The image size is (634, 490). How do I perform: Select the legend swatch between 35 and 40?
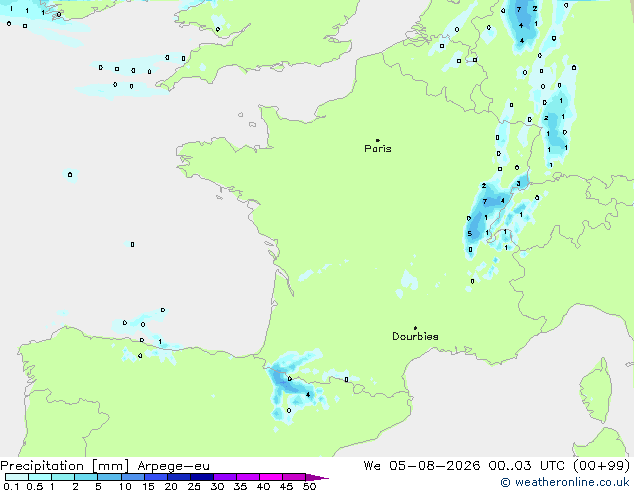click(x=248, y=477)
